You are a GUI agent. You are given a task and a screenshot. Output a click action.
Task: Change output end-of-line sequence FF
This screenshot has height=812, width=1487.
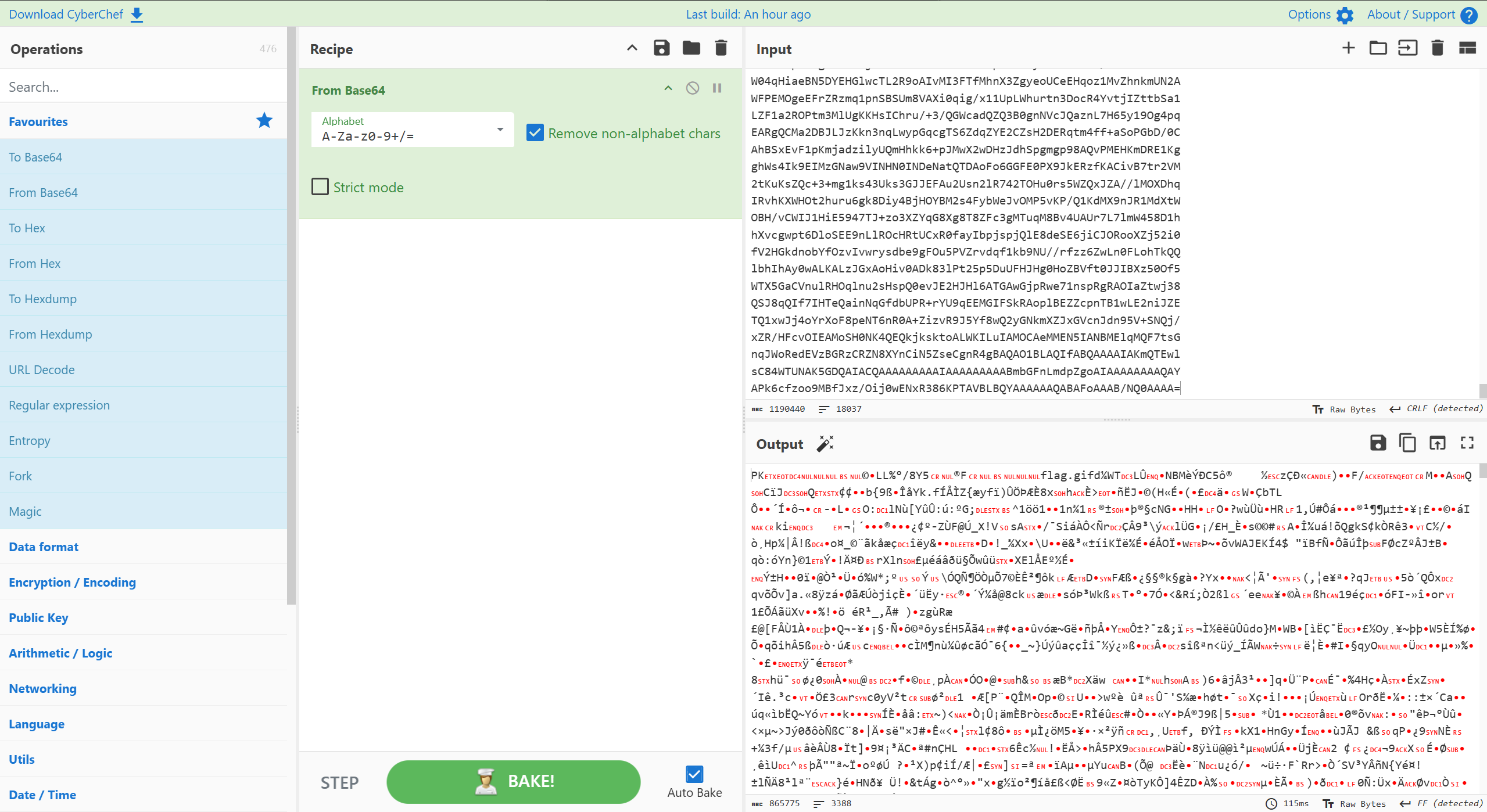tap(1441, 804)
